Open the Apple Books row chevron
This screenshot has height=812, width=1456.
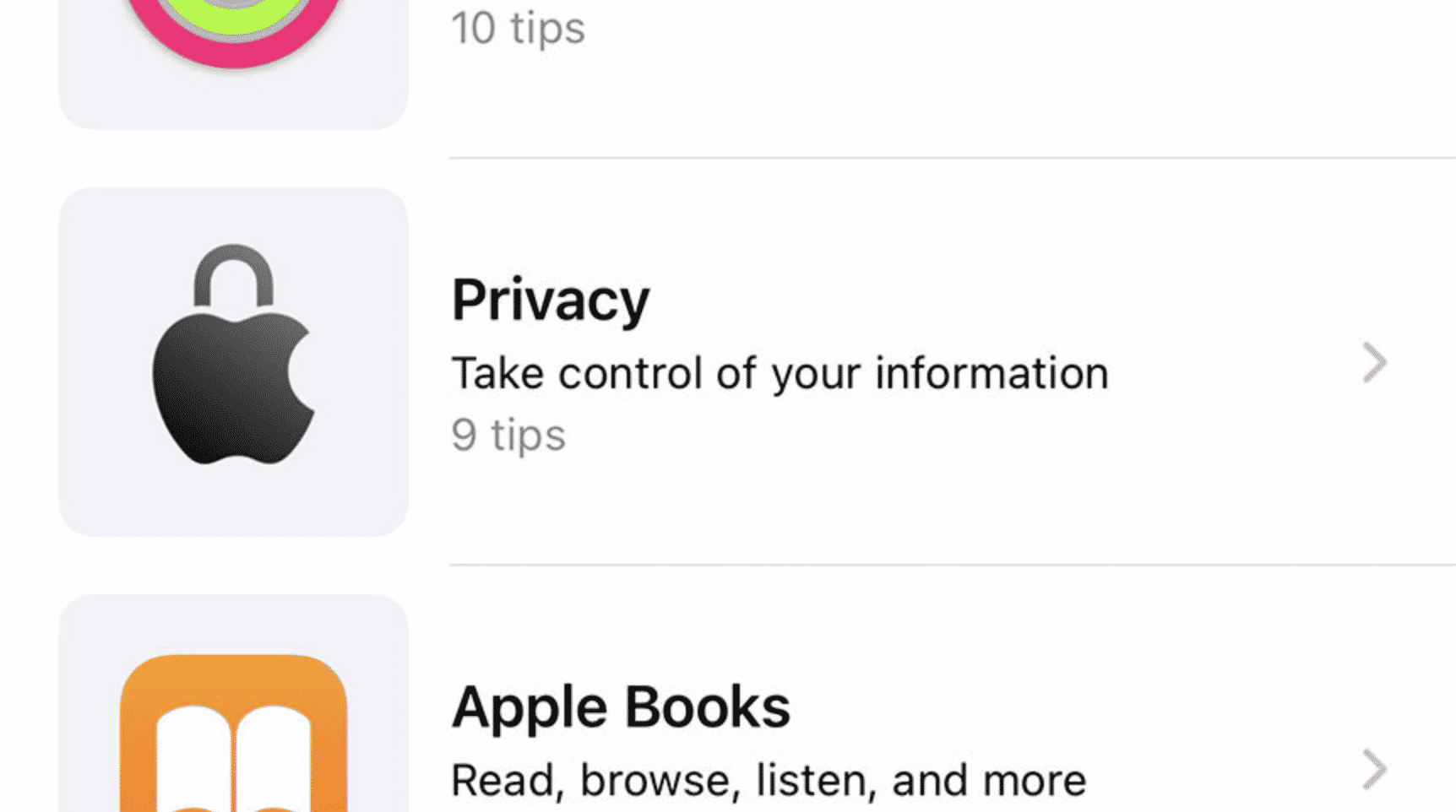(1374, 769)
